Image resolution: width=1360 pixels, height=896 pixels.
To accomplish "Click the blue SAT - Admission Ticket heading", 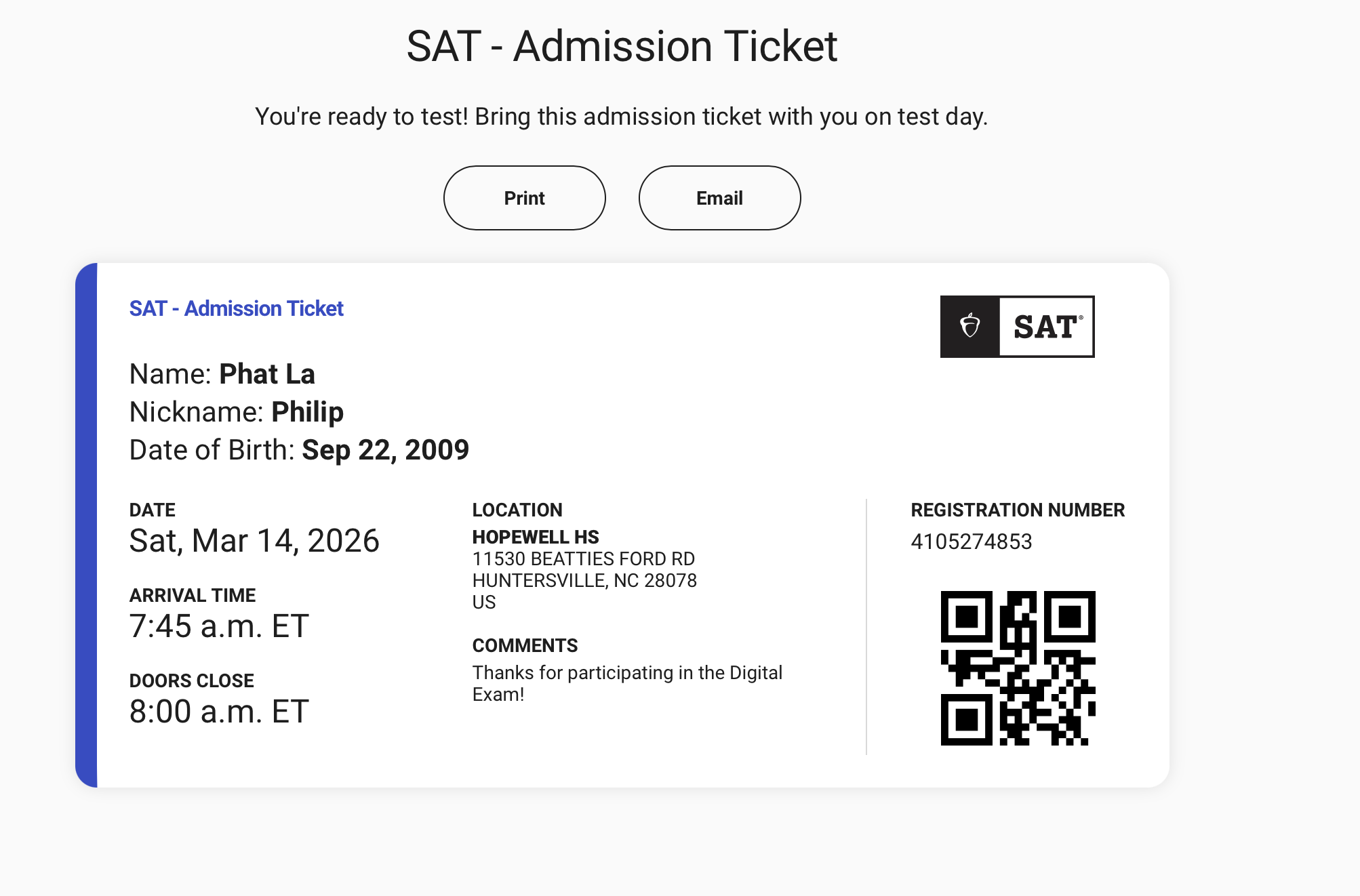I will click(x=236, y=308).
